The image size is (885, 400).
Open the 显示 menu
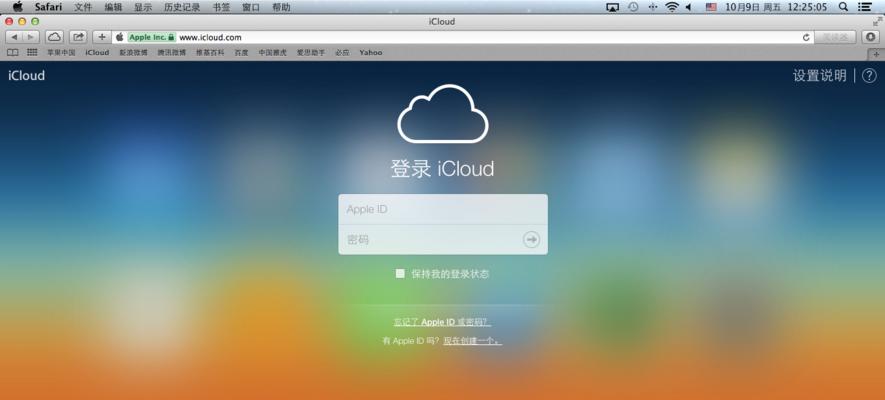click(143, 7)
